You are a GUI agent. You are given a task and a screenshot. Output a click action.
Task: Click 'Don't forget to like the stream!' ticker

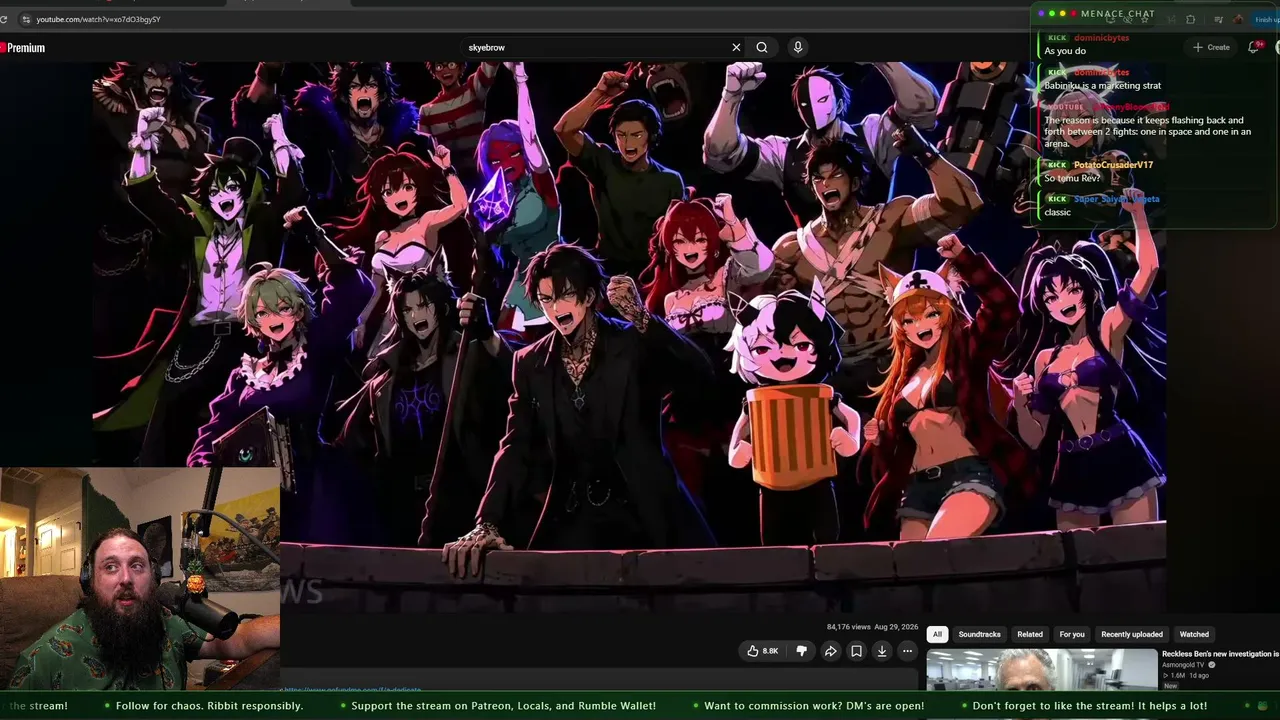(1090, 706)
